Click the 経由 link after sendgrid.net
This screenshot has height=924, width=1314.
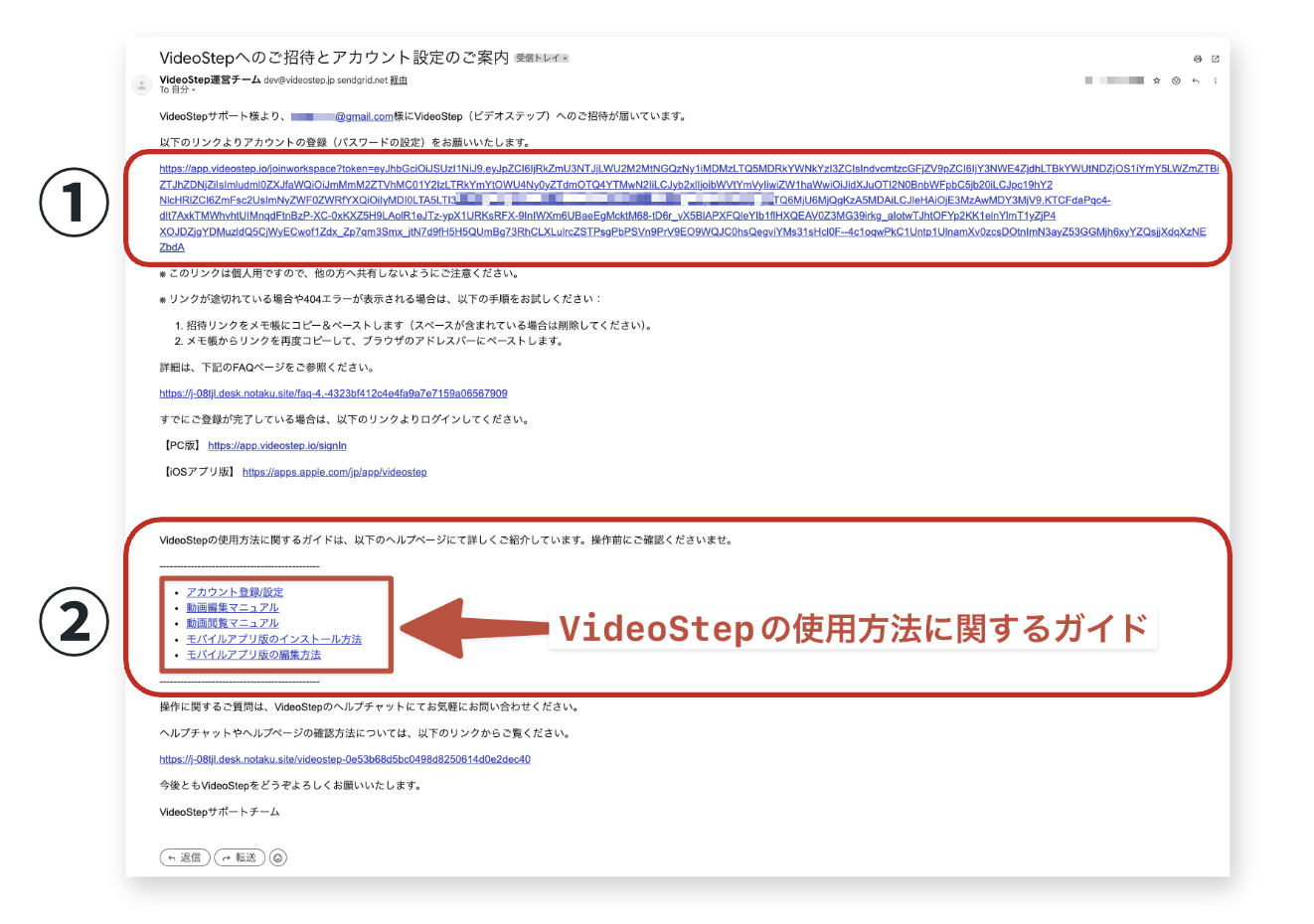point(399,80)
